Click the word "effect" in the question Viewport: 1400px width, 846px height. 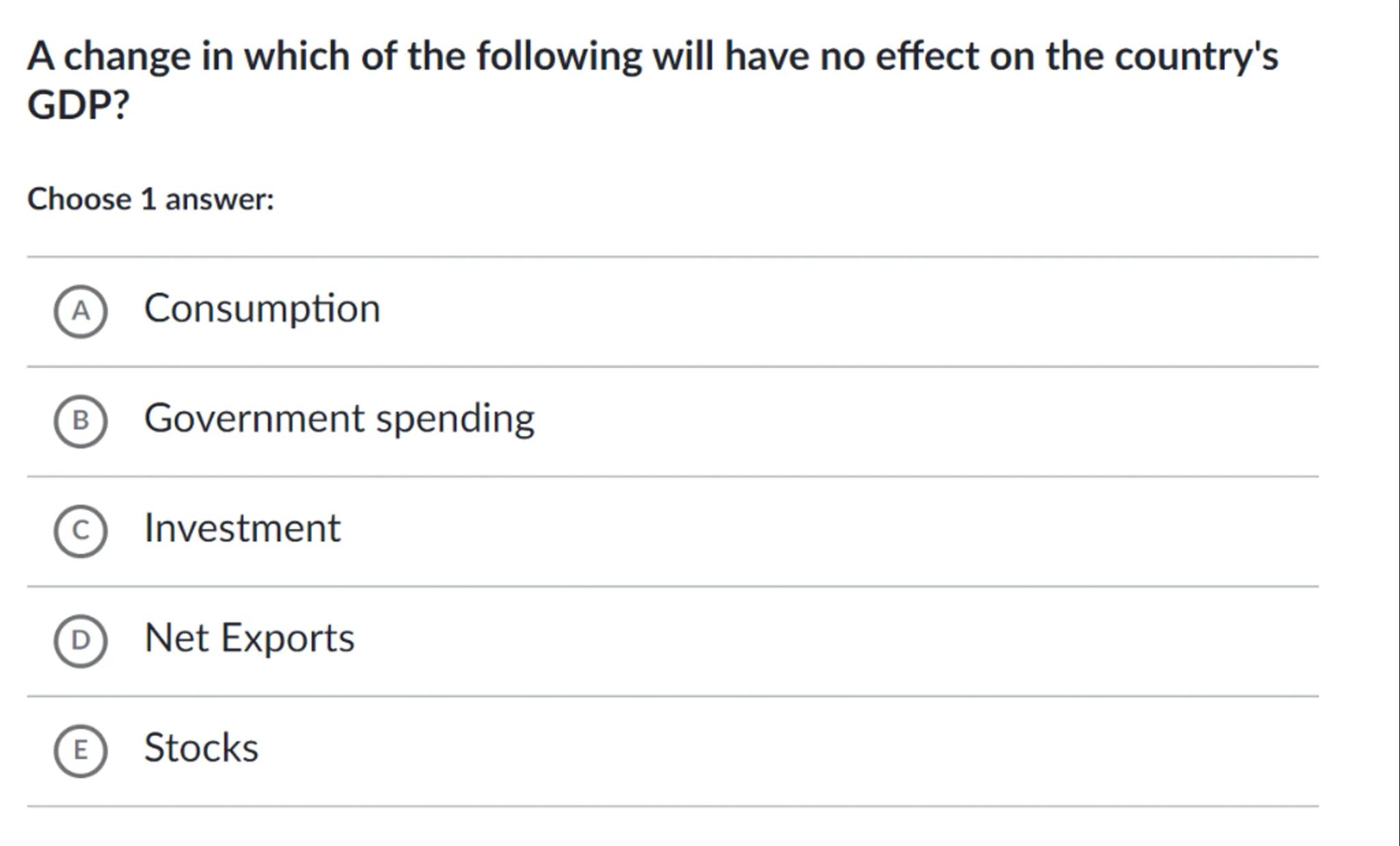coord(927,56)
